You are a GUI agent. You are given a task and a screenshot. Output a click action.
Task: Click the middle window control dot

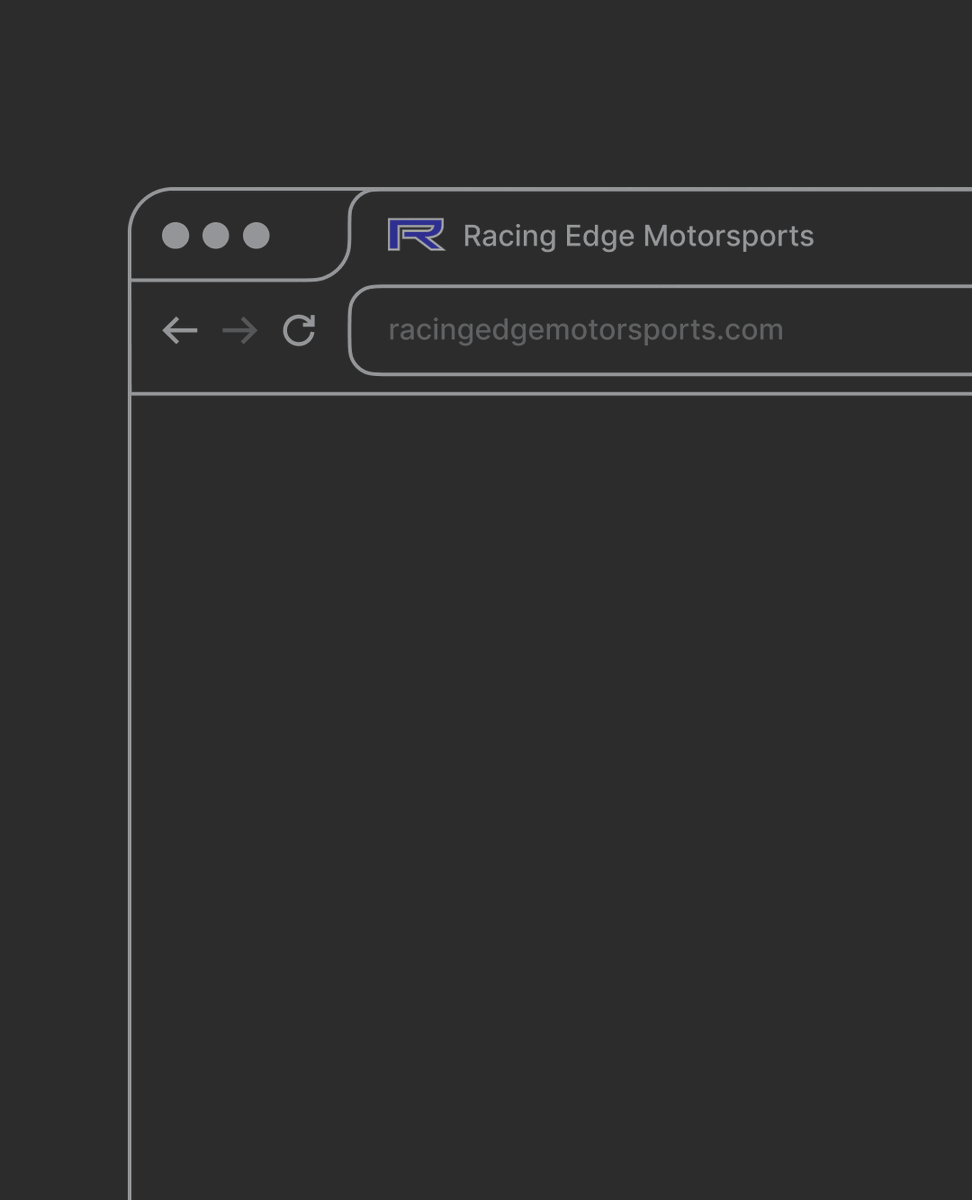pos(216,235)
